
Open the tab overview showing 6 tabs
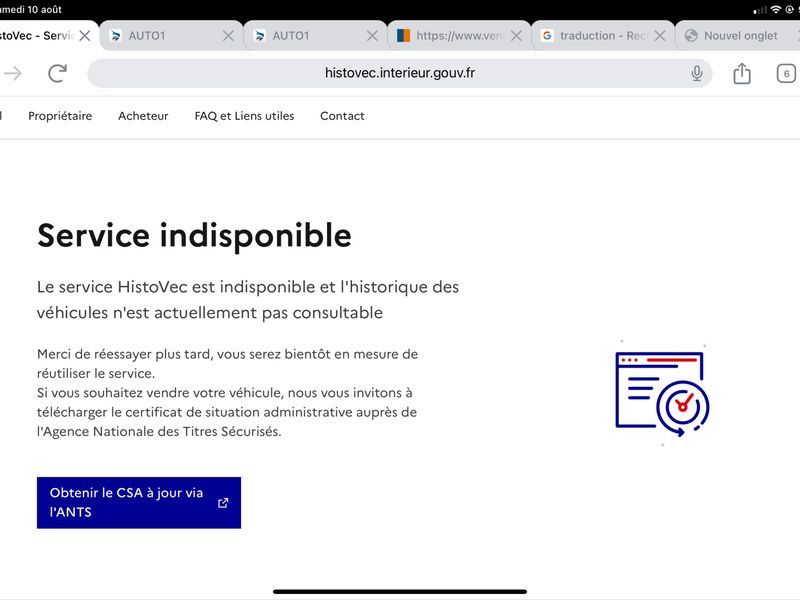[786, 73]
